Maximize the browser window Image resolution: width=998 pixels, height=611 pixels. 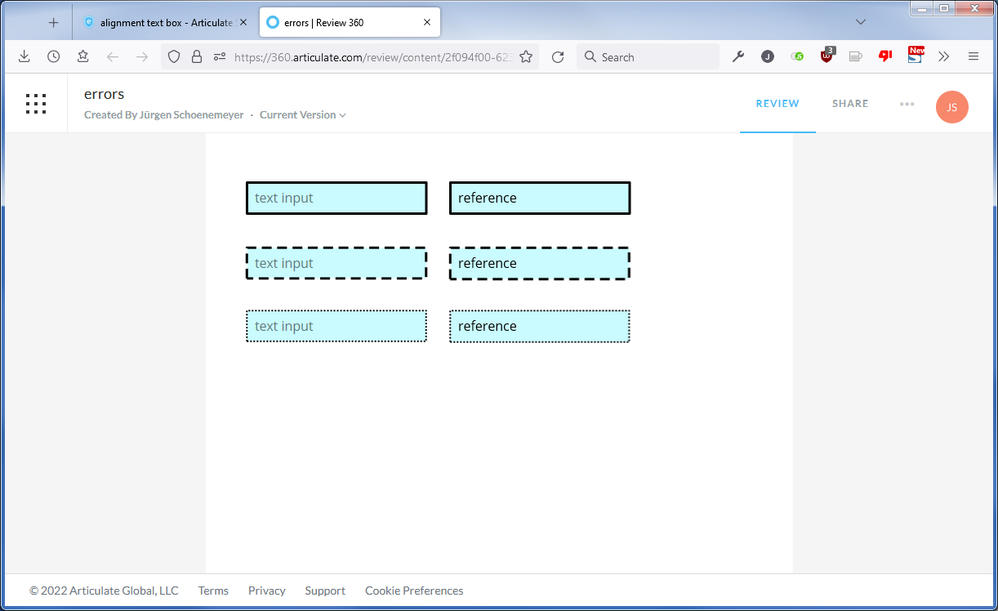(944, 9)
